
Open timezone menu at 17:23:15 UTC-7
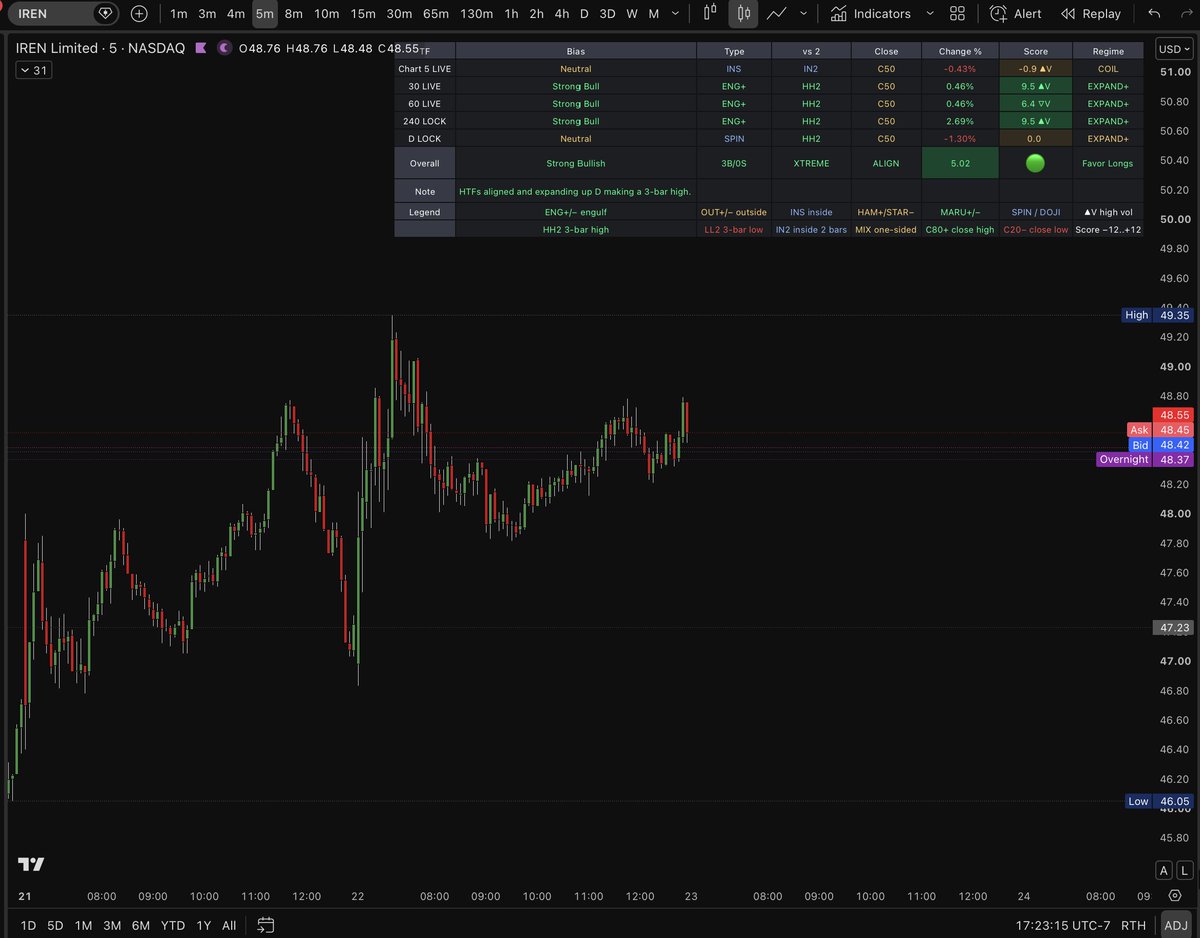(x=1062, y=926)
